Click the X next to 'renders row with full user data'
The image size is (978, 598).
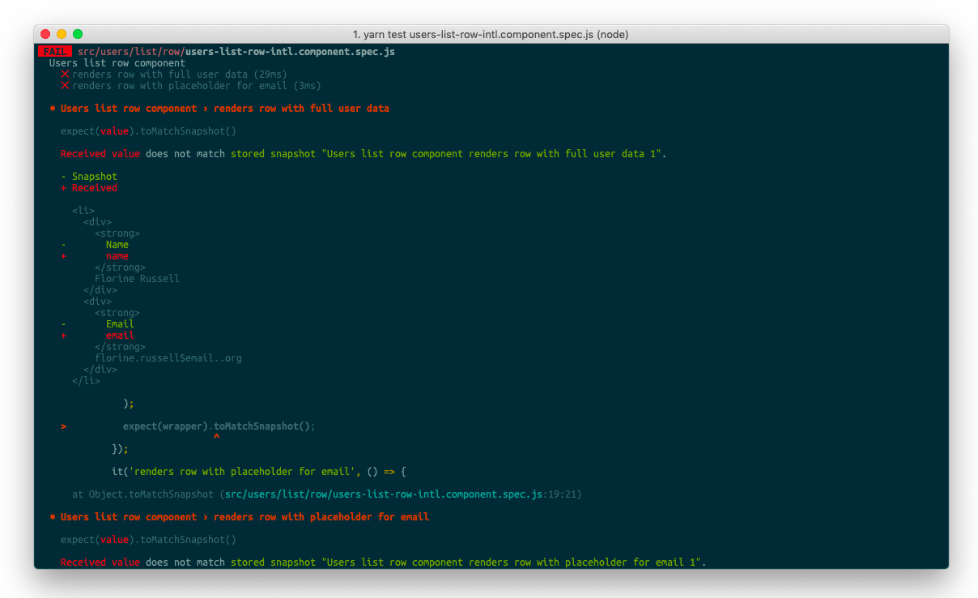coord(65,74)
